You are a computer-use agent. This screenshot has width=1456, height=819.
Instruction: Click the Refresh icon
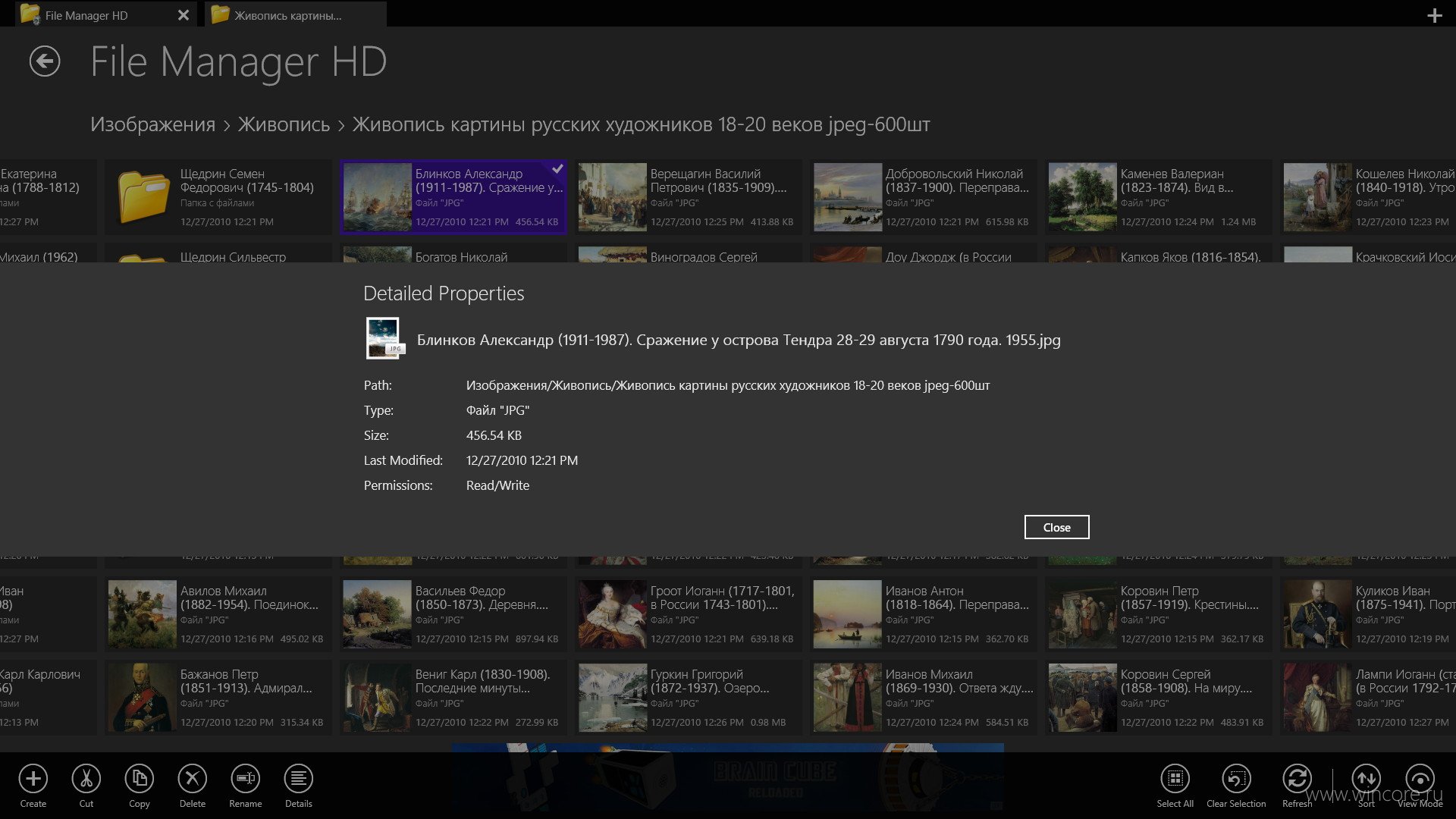pyautogui.click(x=1297, y=779)
